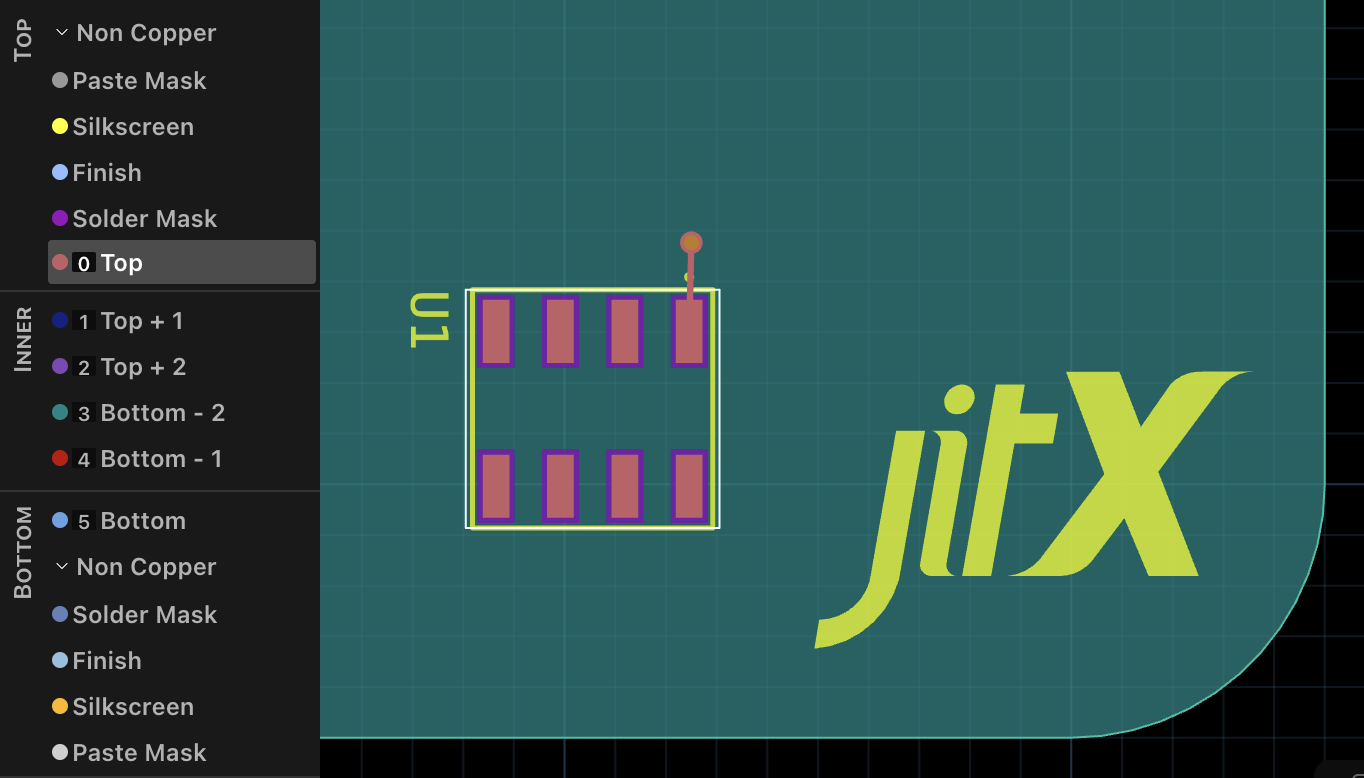Click the red dot beside Bottom - 1
The image size is (1364, 778).
pos(61,458)
